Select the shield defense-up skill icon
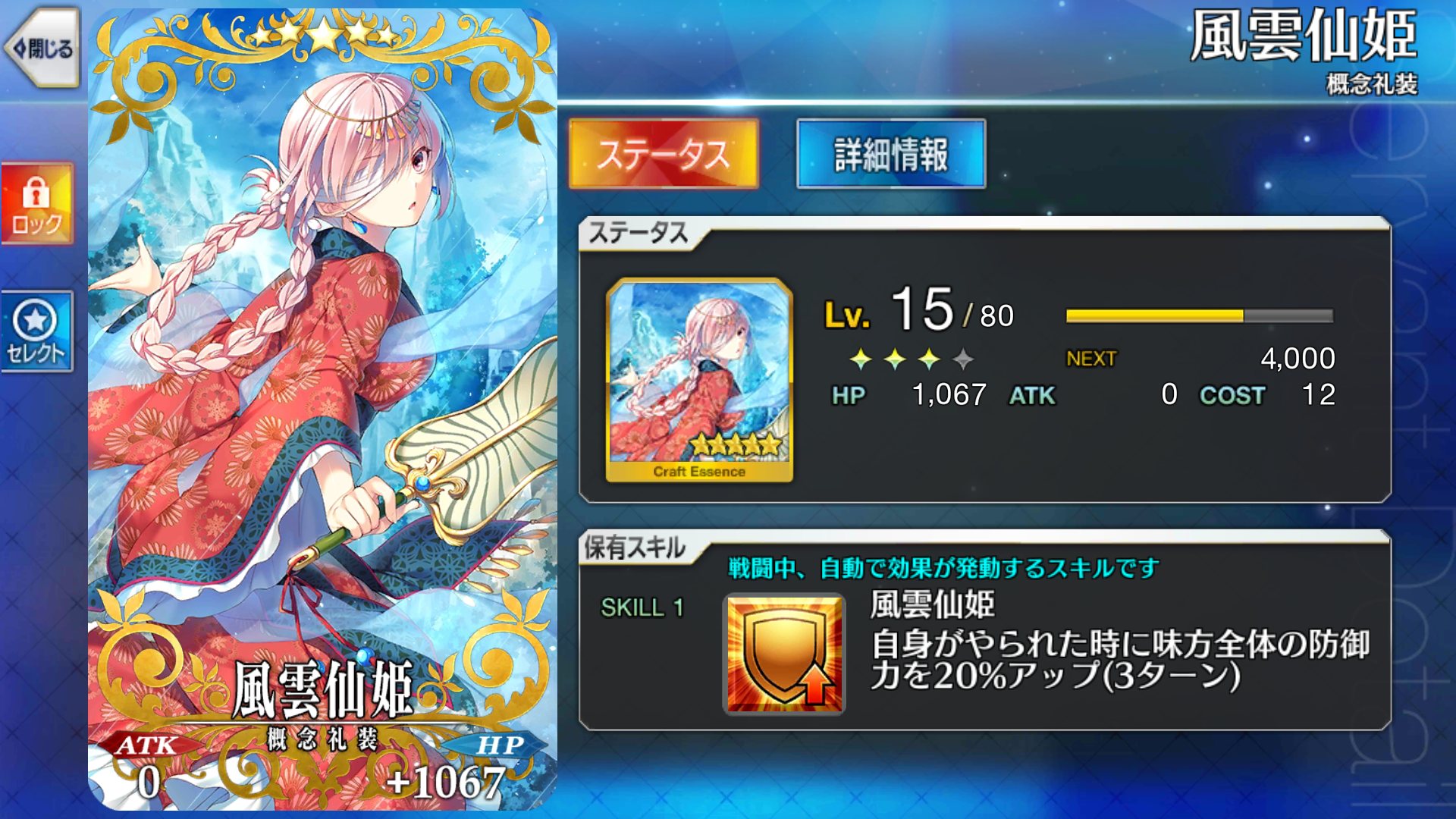The image size is (1456, 819). 784,654
